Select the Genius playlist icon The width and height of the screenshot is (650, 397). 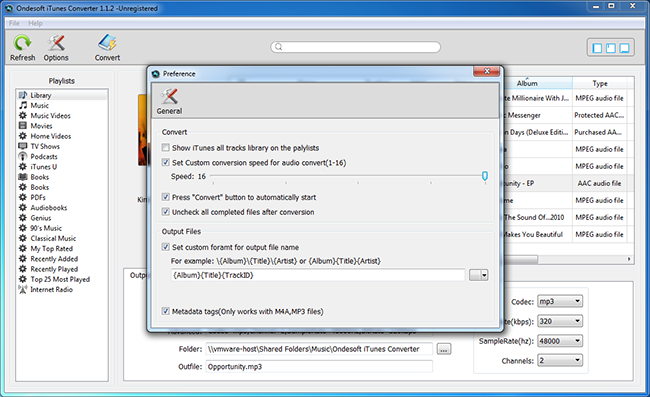[23, 218]
